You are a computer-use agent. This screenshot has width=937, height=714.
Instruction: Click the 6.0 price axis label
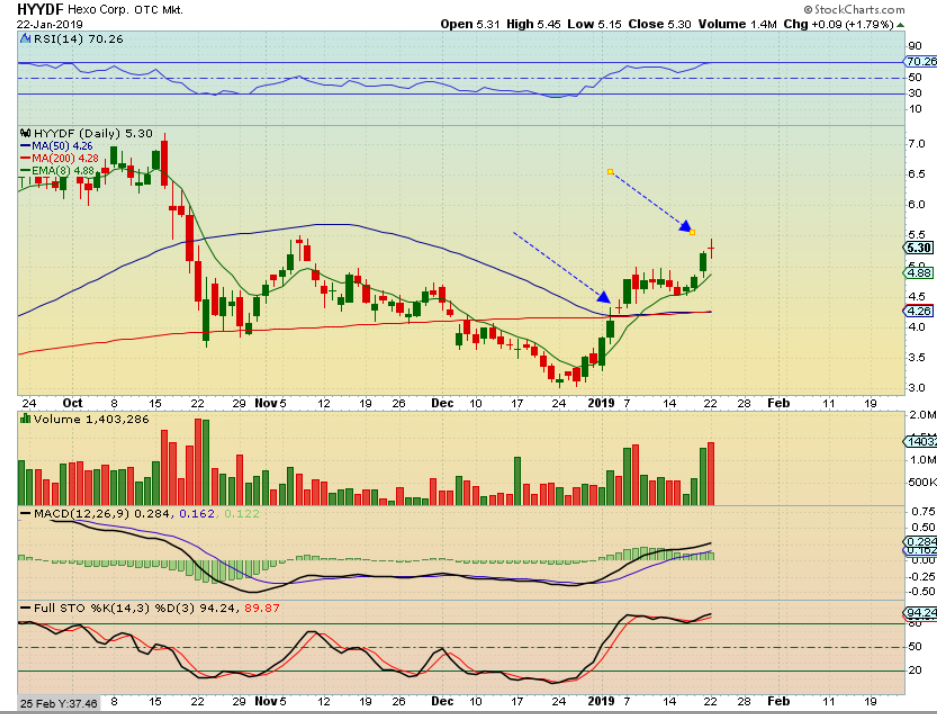pyautogui.click(x=917, y=205)
